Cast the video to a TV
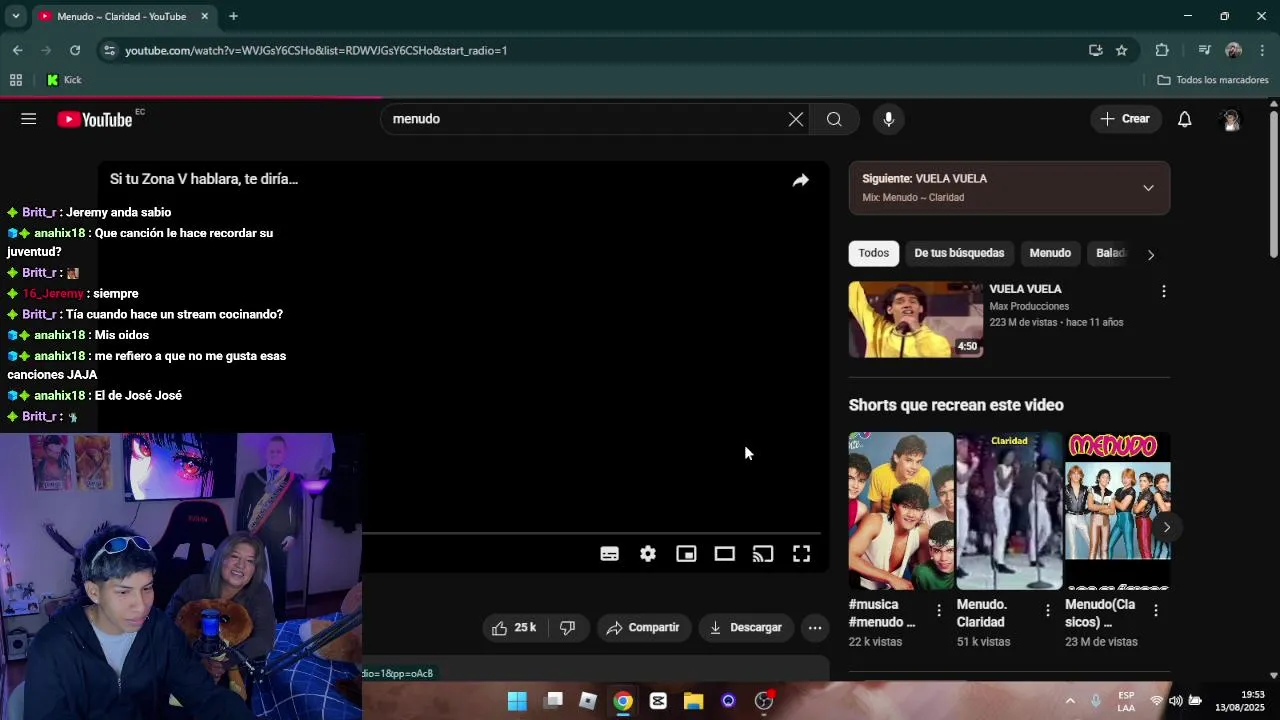 pos(763,554)
